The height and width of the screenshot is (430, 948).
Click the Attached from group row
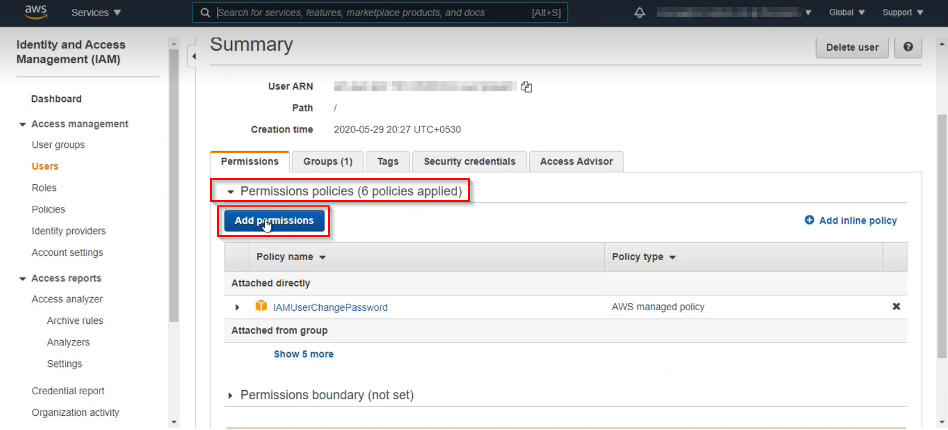coord(565,331)
